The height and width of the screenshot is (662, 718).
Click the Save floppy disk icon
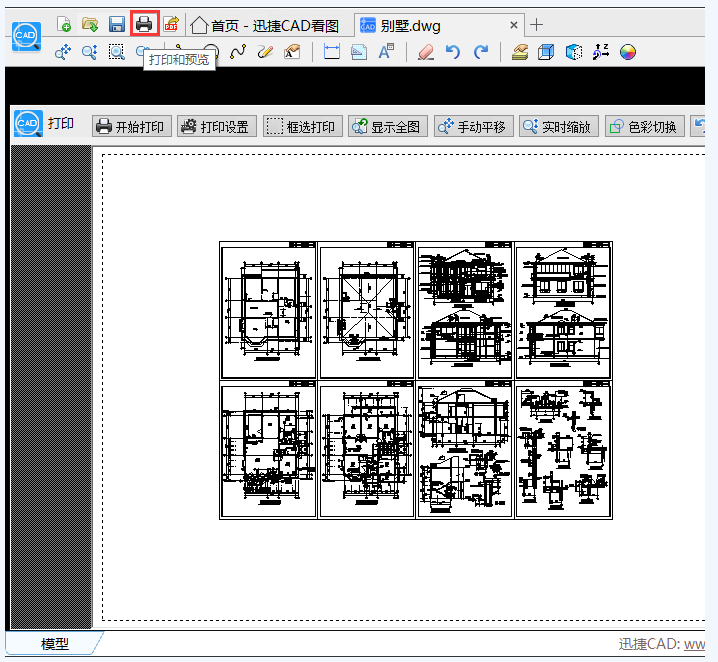(117, 24)
